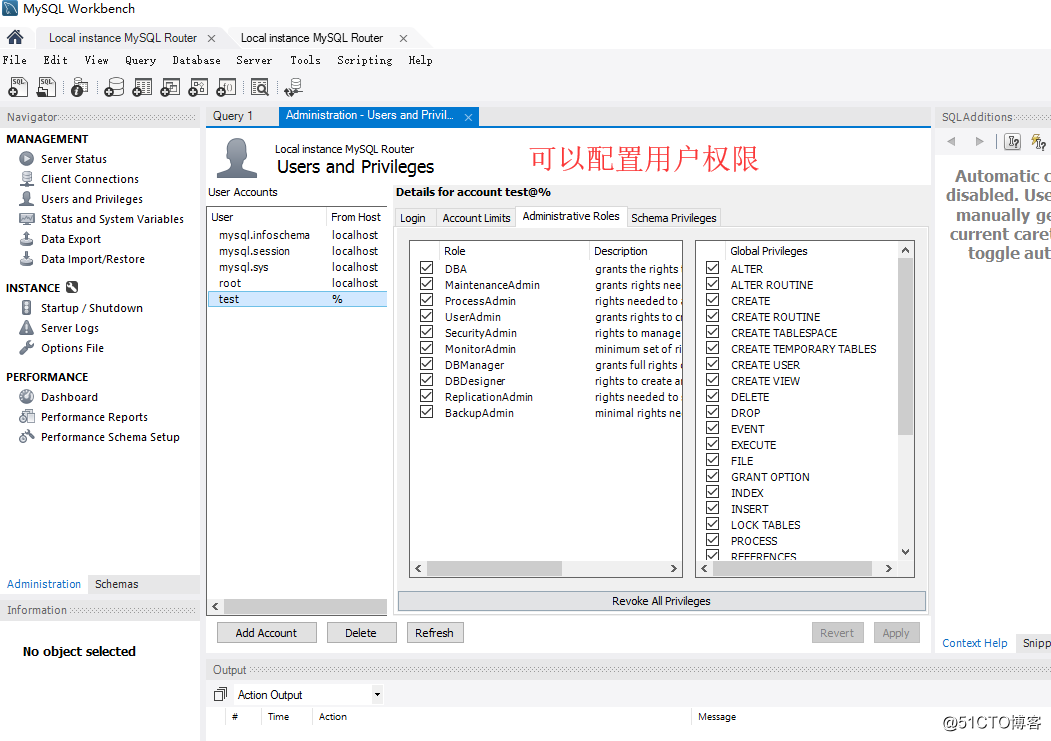Open Options File in Navigator
This screenshot has width=1051, height=741.
pyautogui.click(x=72, y=348)
